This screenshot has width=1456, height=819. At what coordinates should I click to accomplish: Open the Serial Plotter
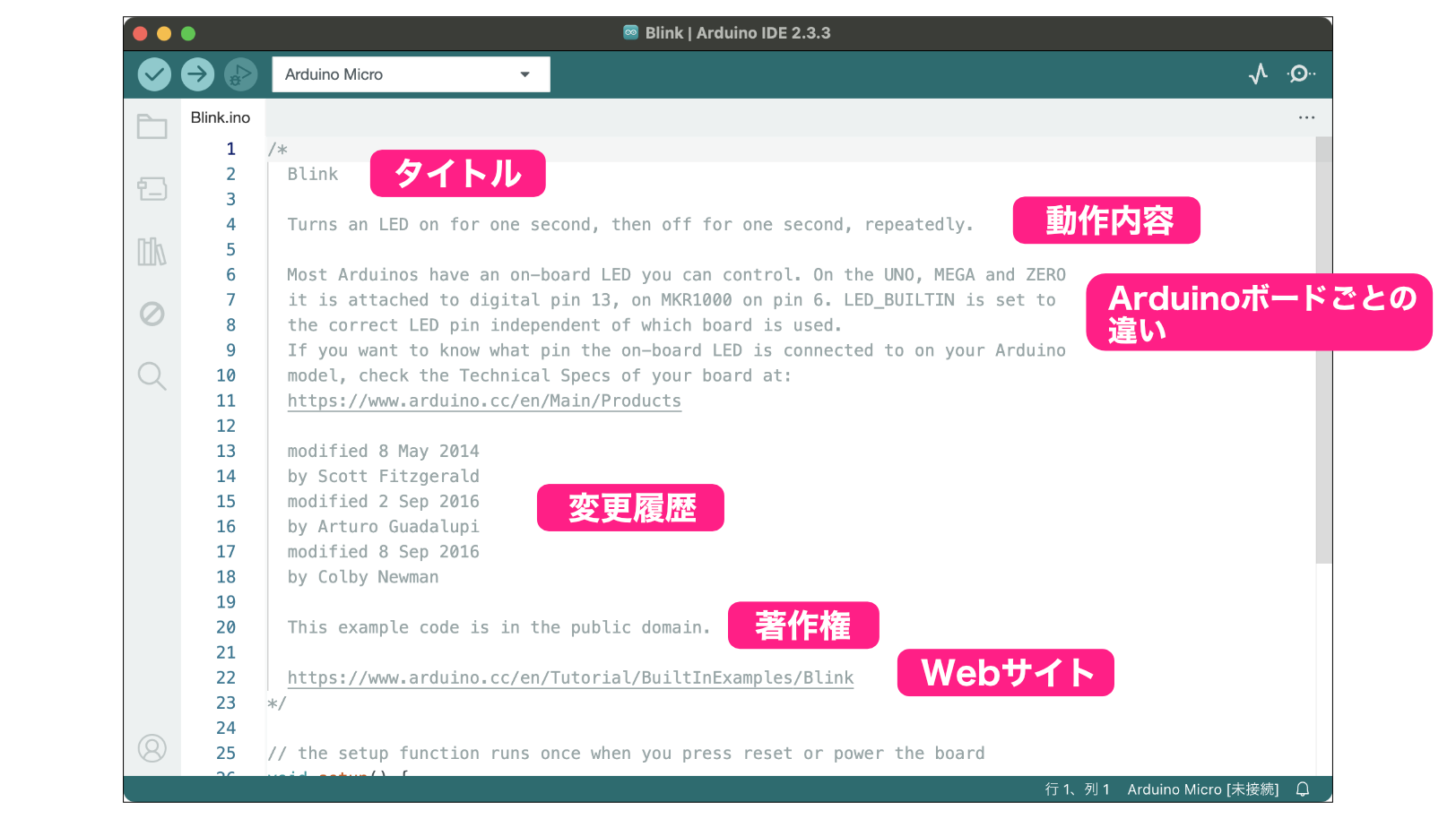[x=1259, y=73]
